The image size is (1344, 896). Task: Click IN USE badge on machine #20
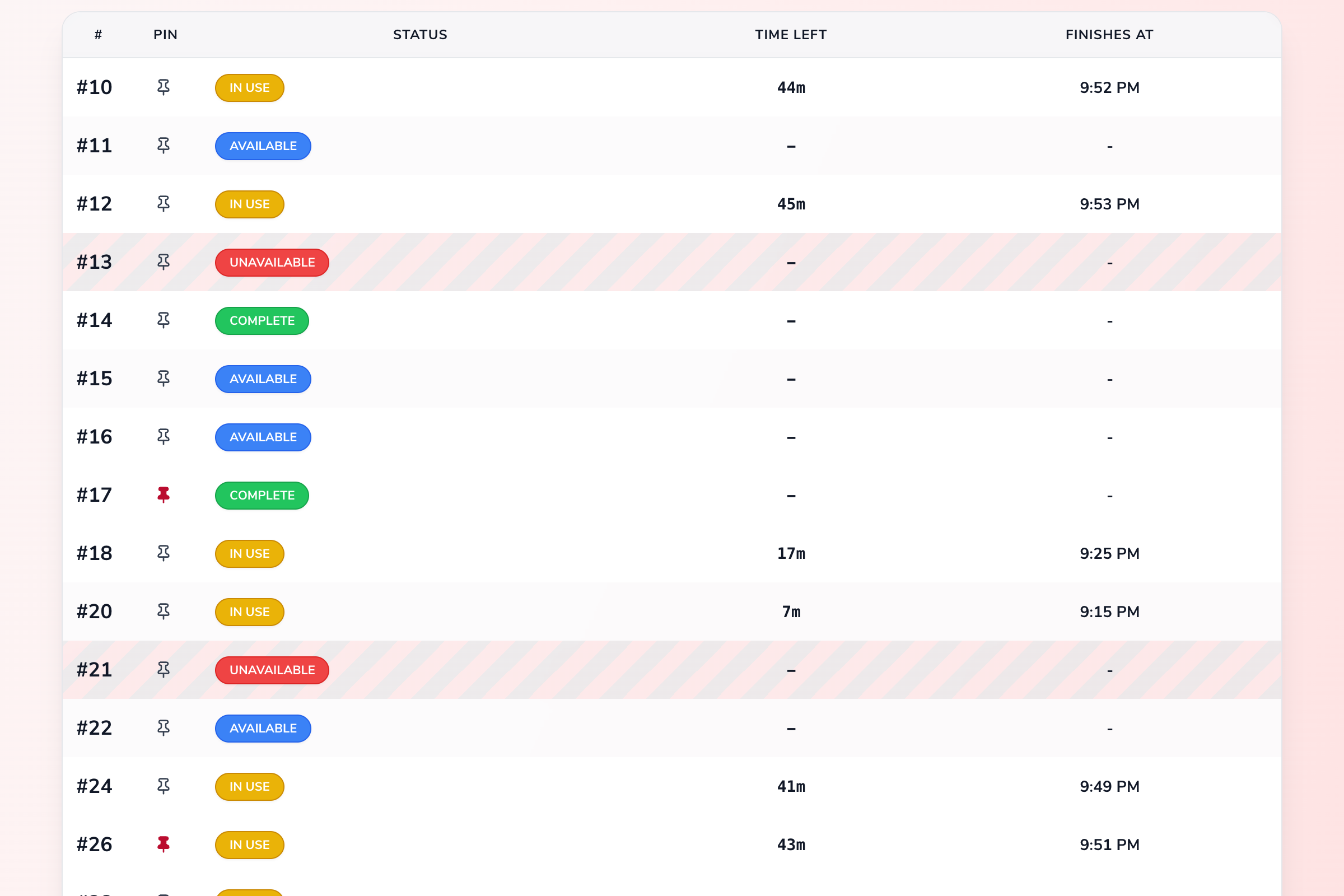coord(249,612)
